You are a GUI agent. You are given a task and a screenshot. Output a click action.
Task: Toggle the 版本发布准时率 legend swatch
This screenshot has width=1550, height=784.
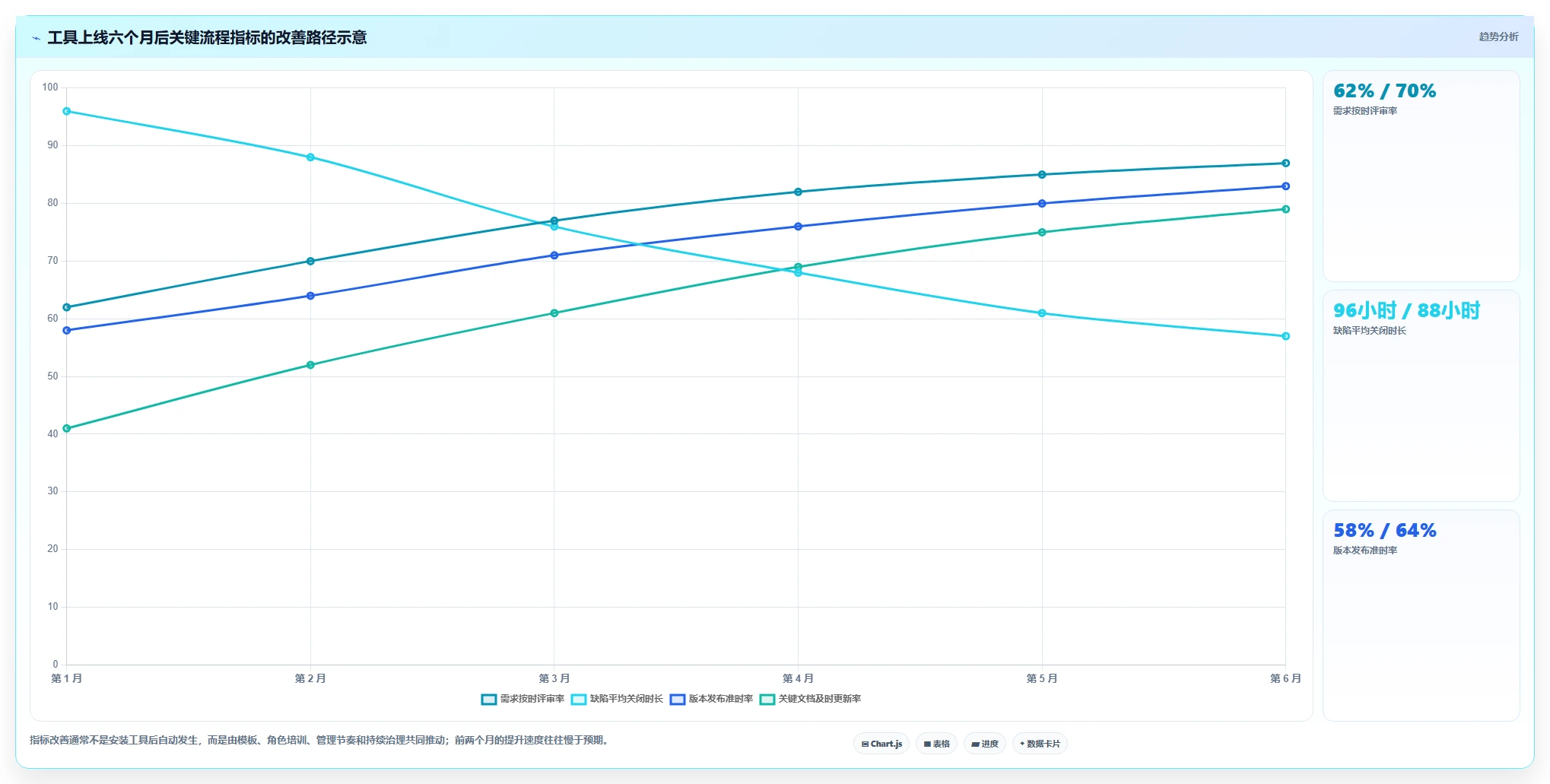tap(678, 699)
